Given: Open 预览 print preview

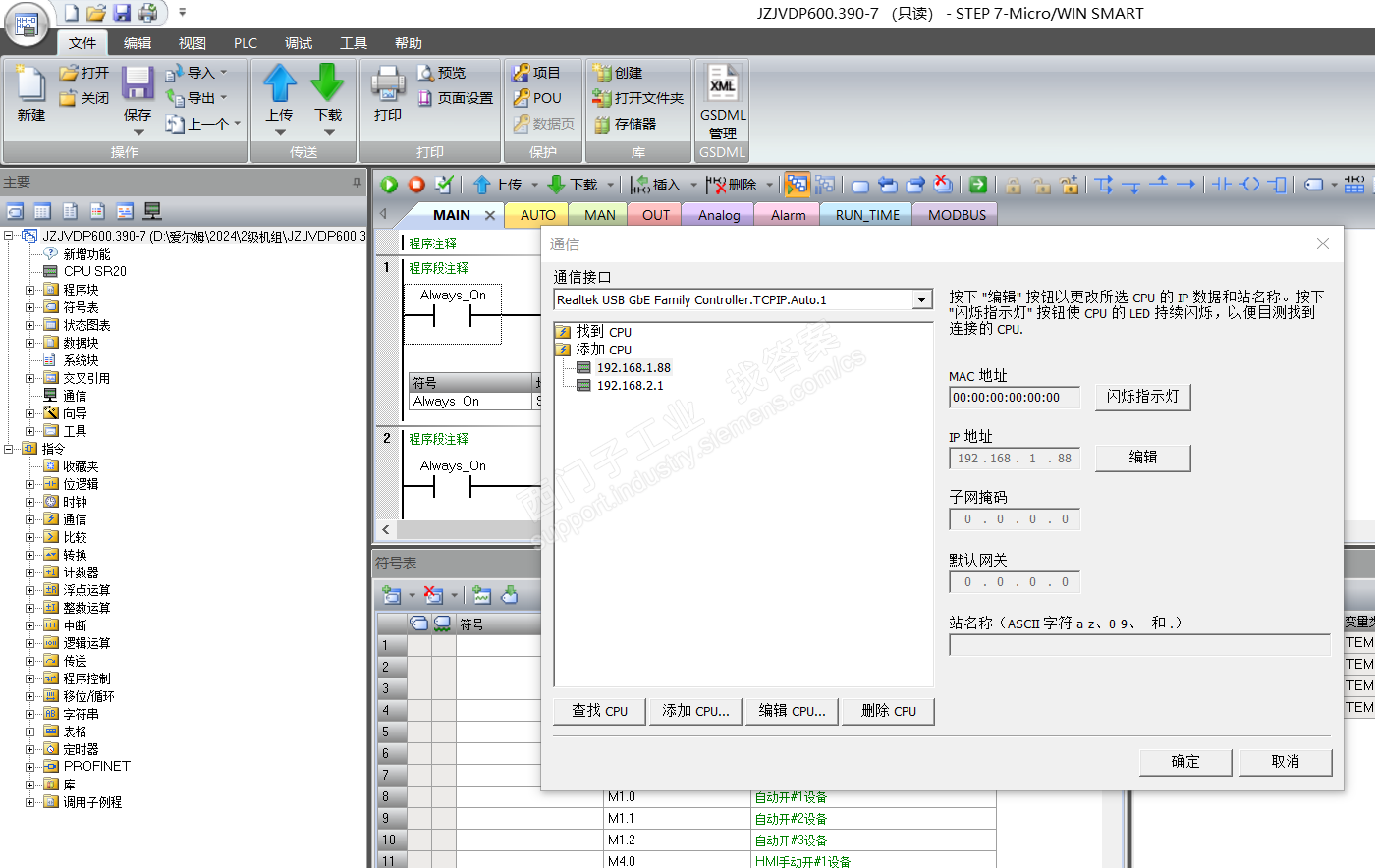Looking at the screenshot, I should 442,73.
